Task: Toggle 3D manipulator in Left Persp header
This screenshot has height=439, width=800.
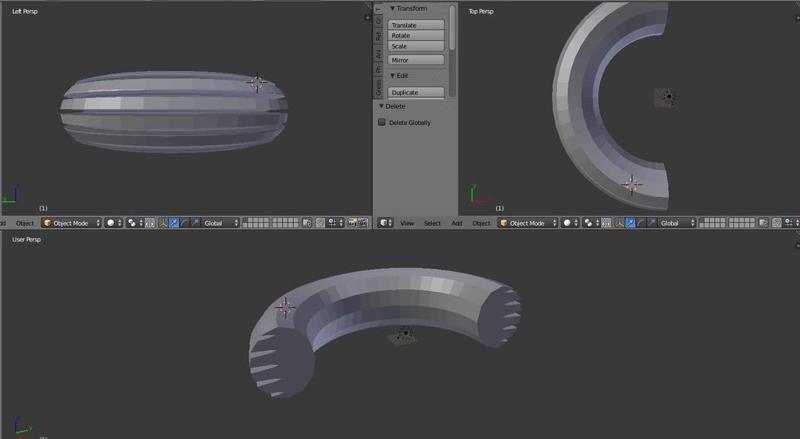Action: point(163,223)
